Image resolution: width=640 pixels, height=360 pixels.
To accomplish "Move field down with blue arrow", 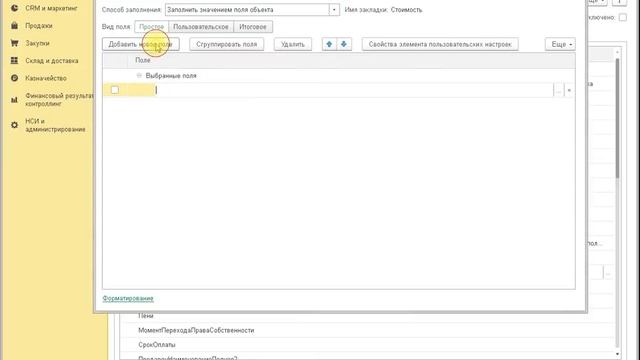I will [344, 44].
